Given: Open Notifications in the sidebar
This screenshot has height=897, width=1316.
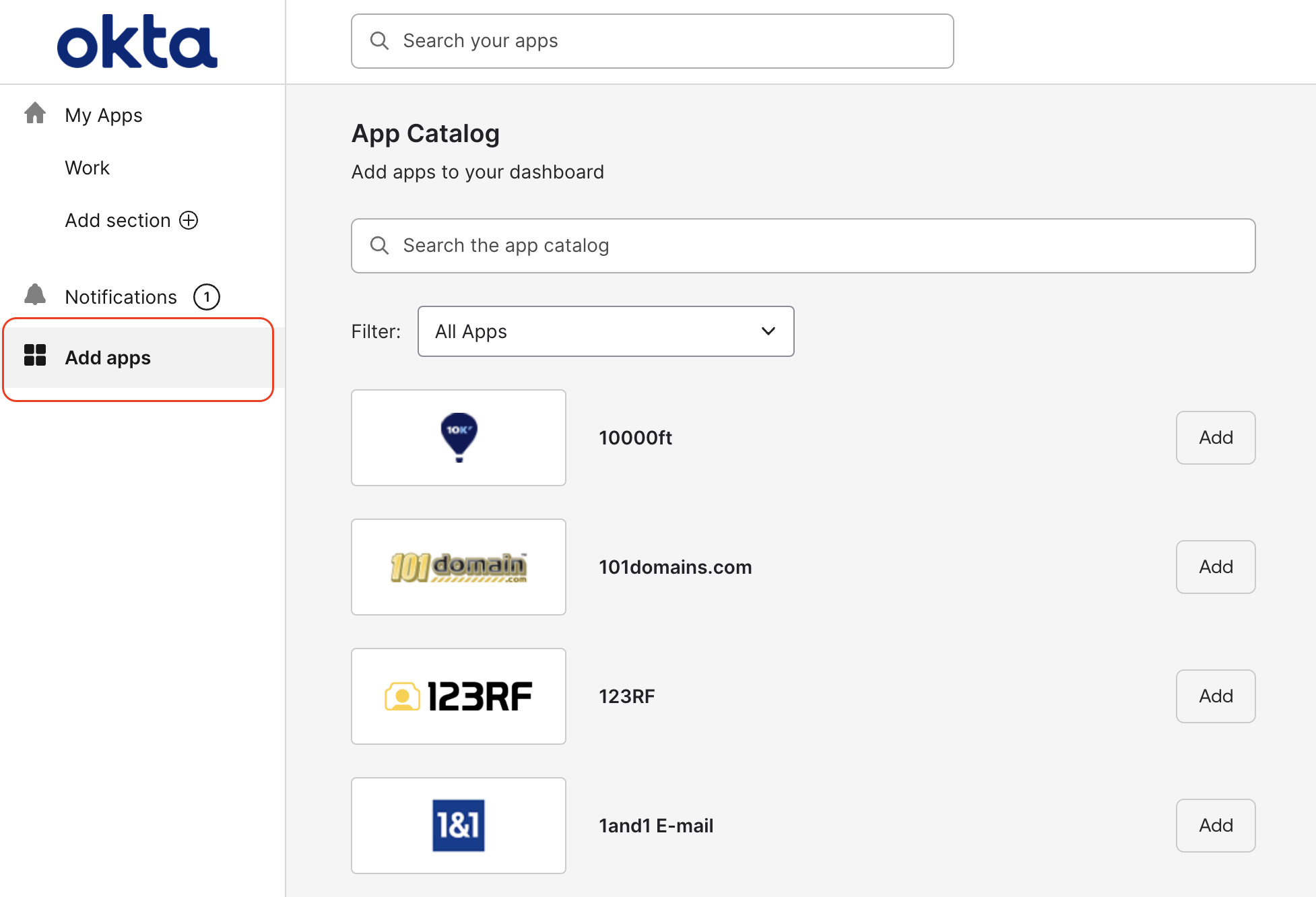Looking at the screenshot, I should click(121, 297).
